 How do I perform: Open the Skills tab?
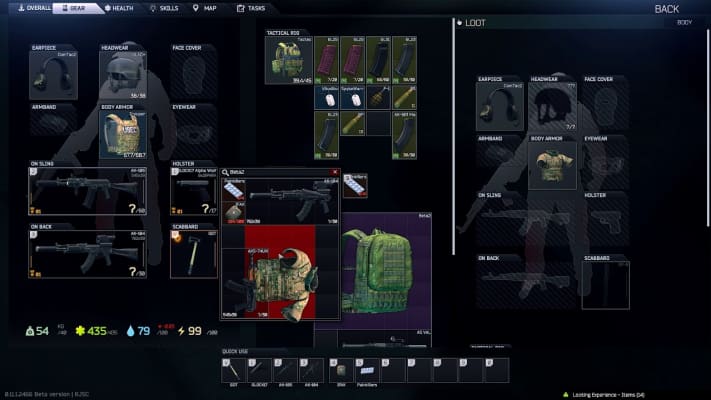coord(165,8)
